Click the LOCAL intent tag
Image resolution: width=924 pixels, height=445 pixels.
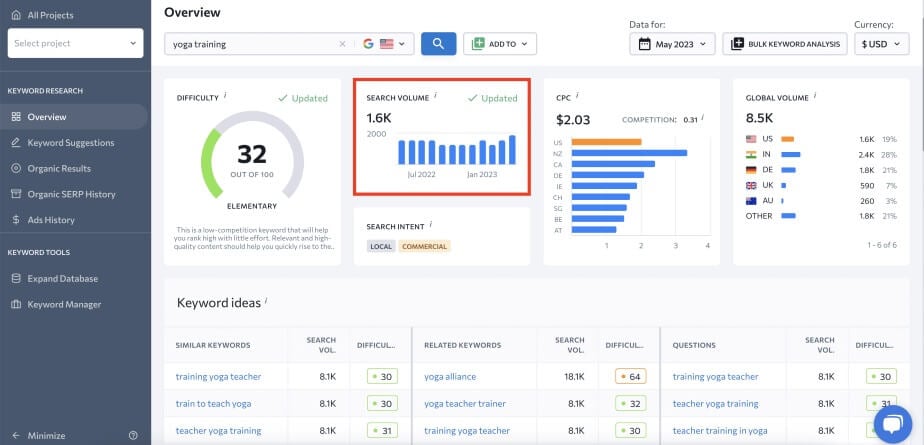pyautogui.click(x=381, y=246)
